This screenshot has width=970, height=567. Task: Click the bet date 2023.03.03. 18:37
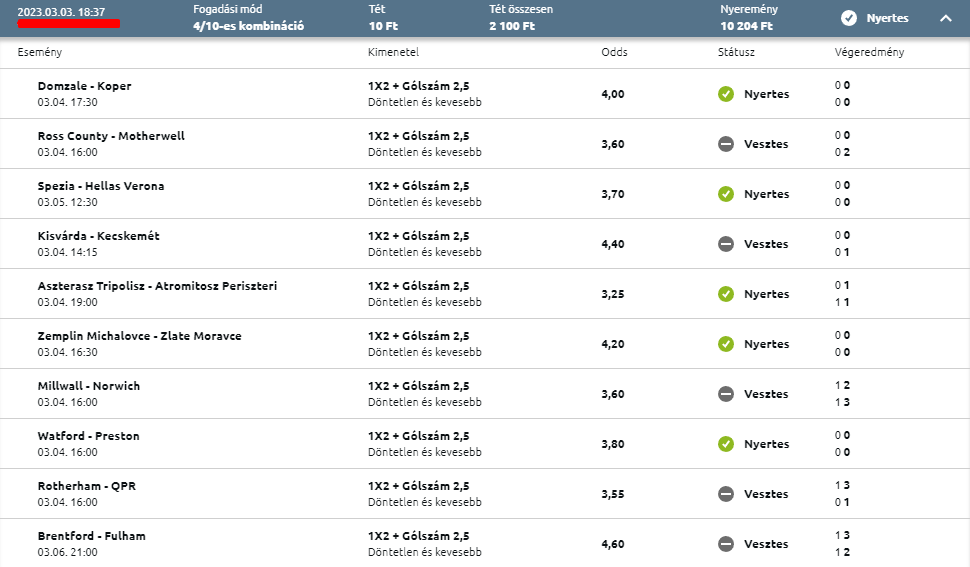pos(61,12)
